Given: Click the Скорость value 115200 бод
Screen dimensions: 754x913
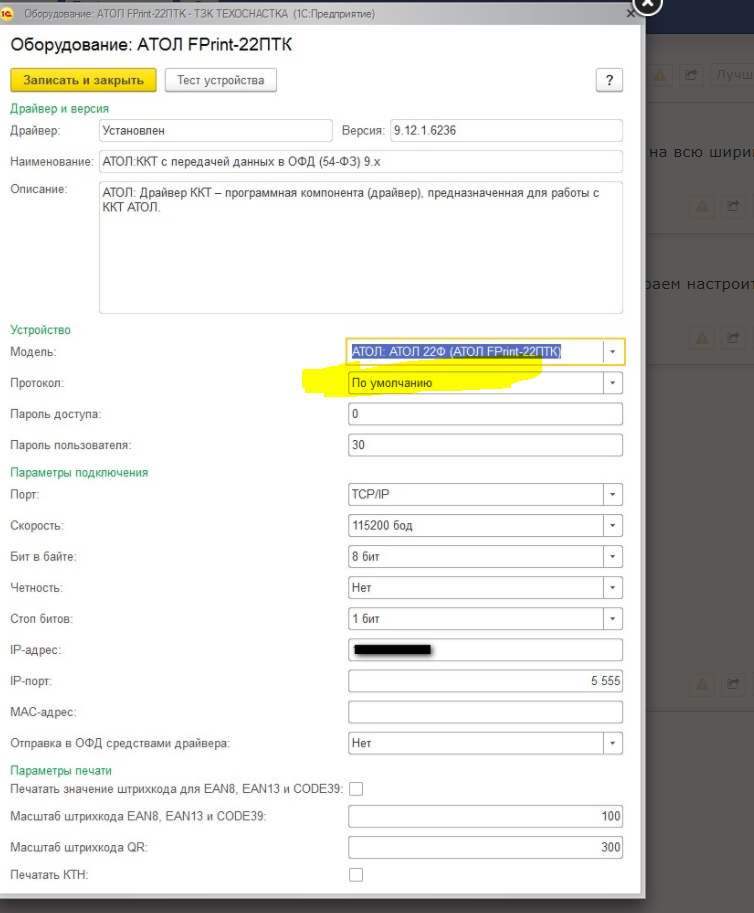Looking at the screenshot, I should [x=382, y=526].
